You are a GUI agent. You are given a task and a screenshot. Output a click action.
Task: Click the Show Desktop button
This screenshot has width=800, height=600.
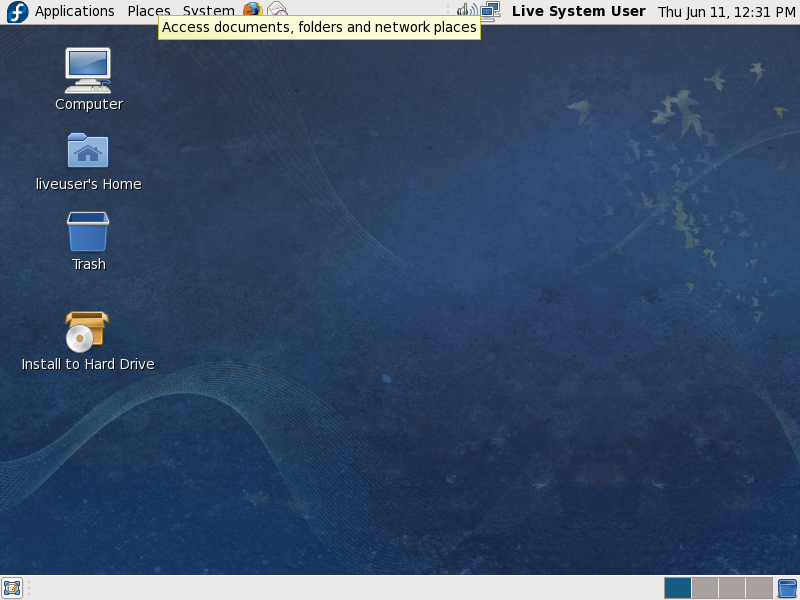tap(12, 588)
